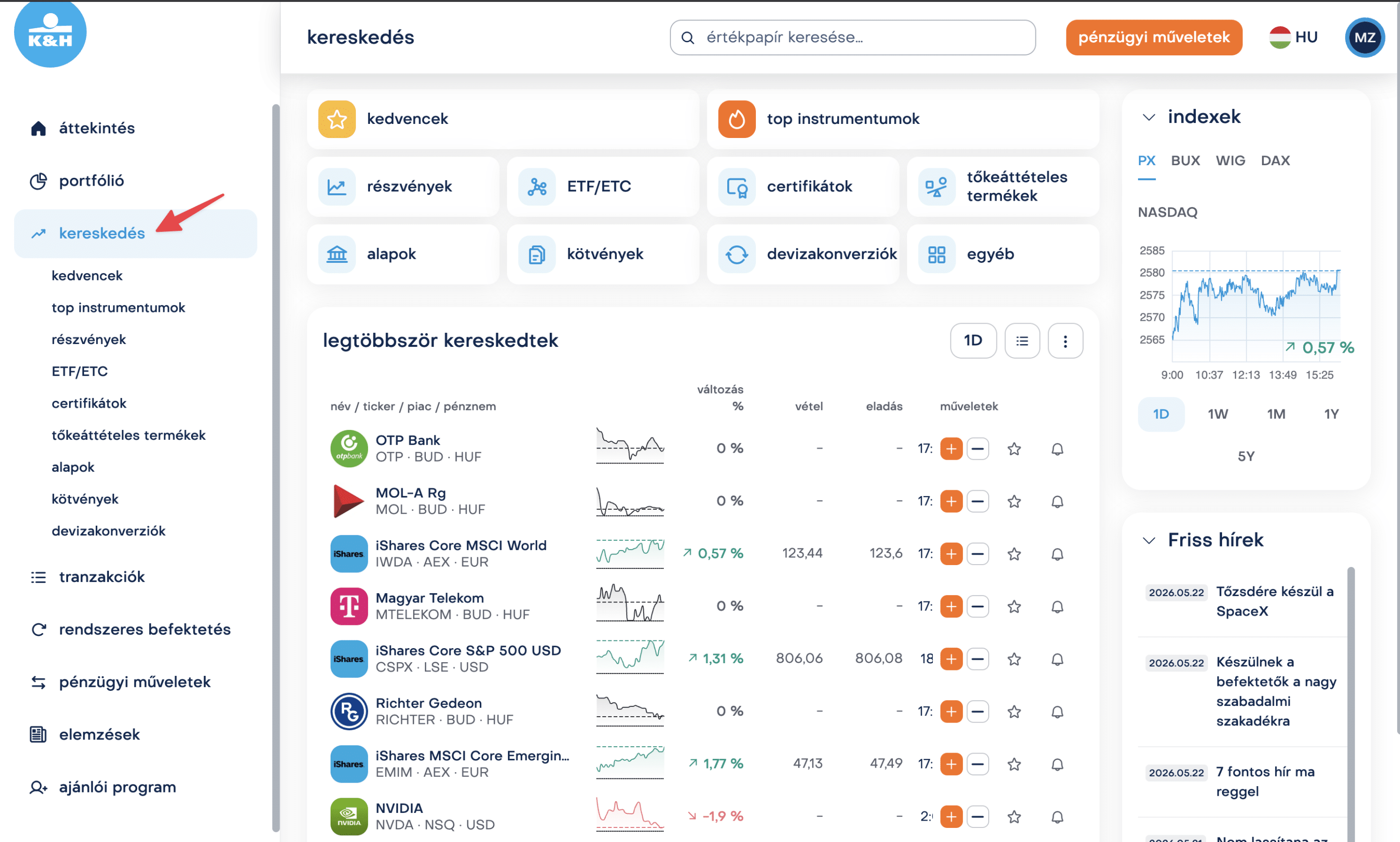Open the 1D period selector
The width and height of the screenshot is (1400, 842).
tap(973, 341)
